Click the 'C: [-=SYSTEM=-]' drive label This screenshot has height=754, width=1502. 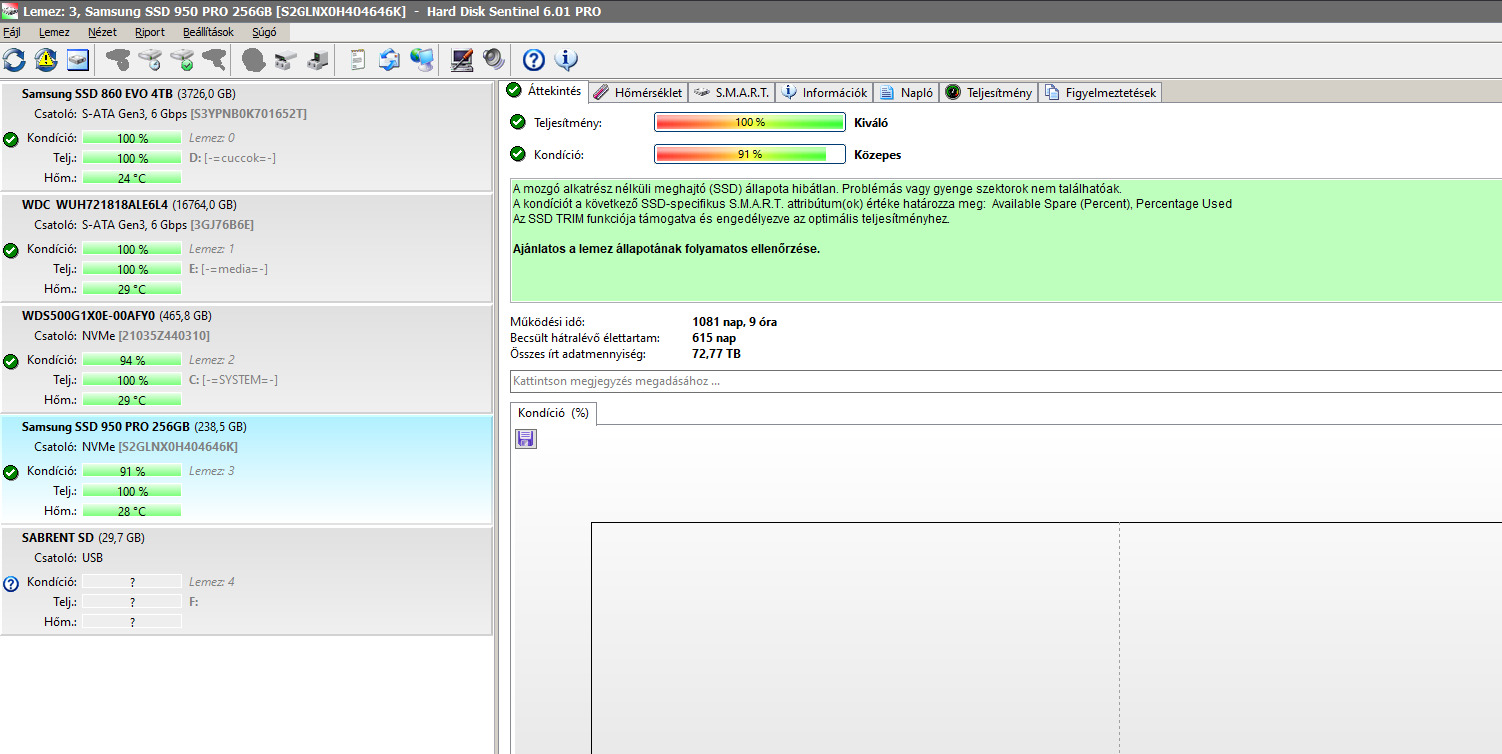pyautogui.click(x=233, y=380)
